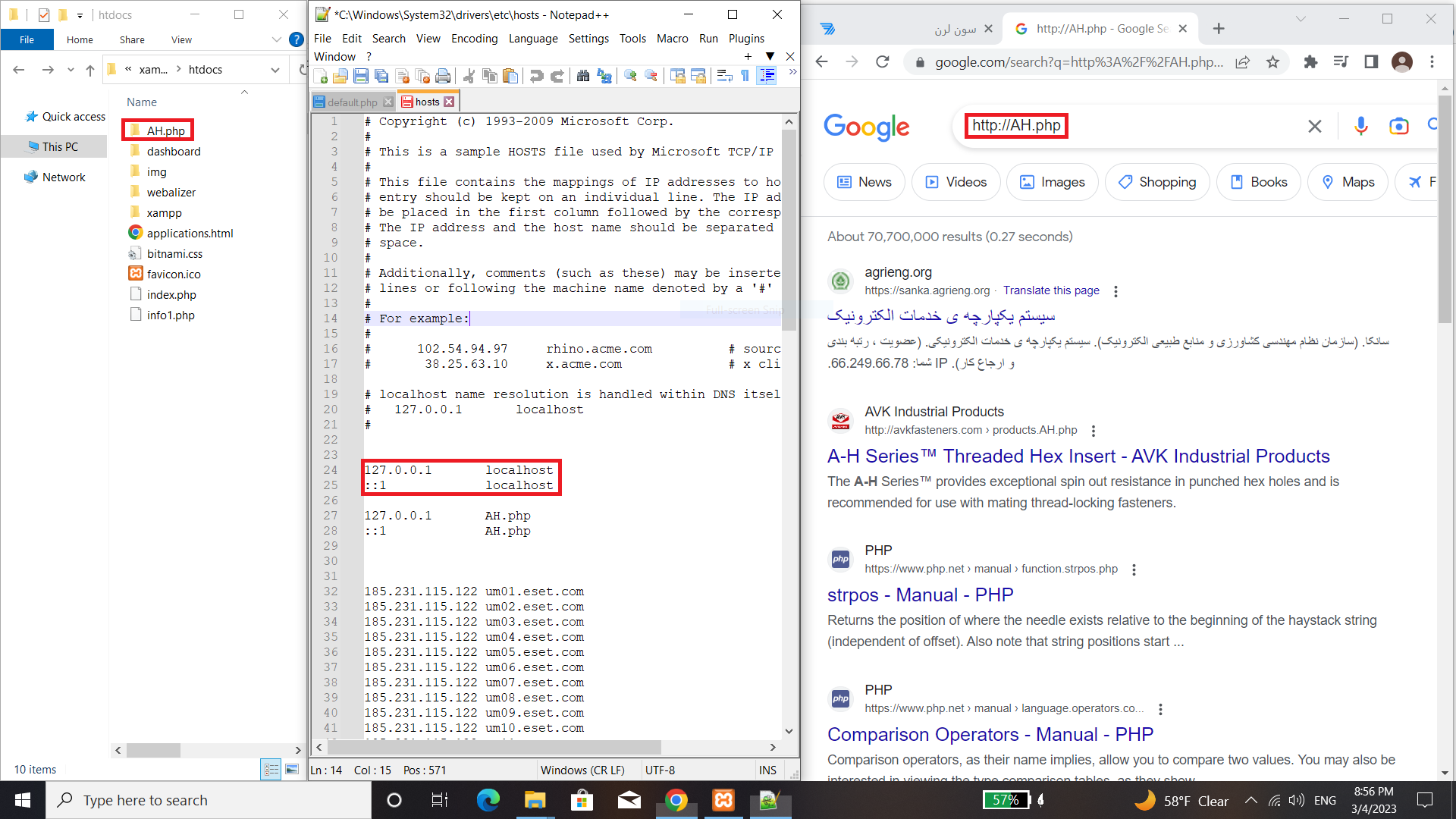
Task: Save the hosts file with toolbar save icon
Action: tap(361, 76)
